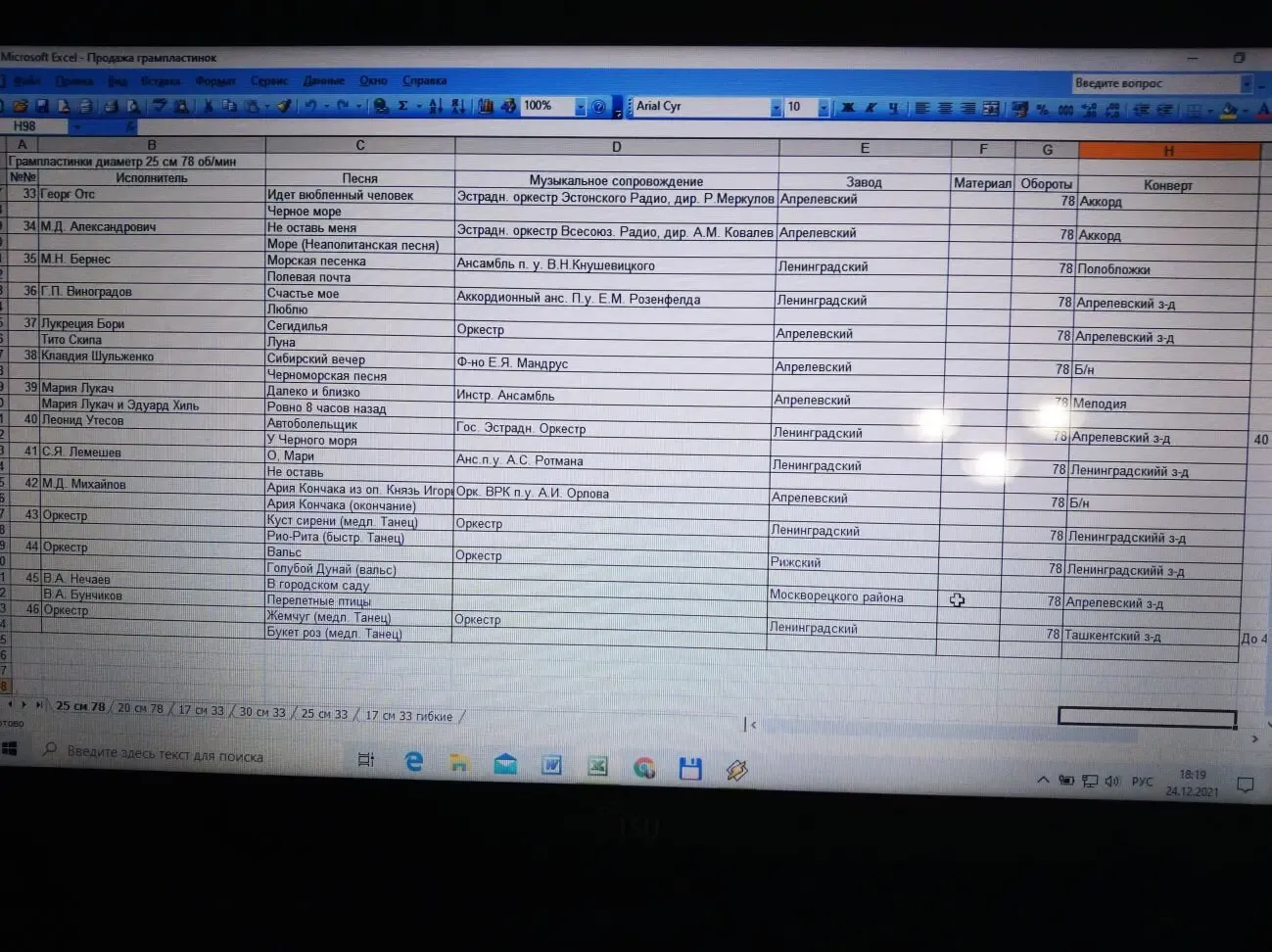Click the Open folder icon in toolbar
Viewport: 1272px width, 952px height.
[x=20, y=106]
